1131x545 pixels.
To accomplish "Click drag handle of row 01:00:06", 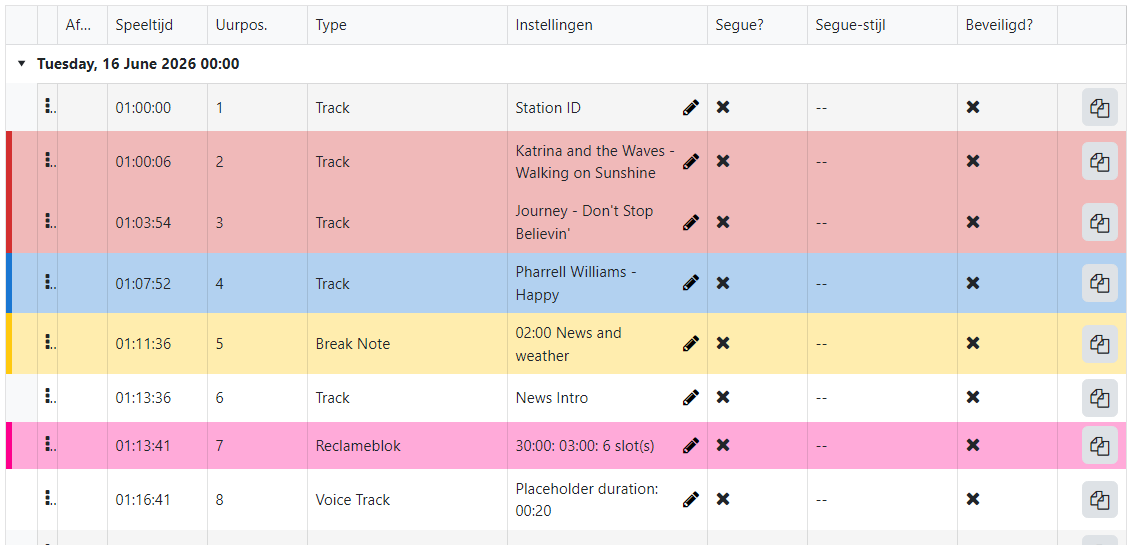I will 48,161.
